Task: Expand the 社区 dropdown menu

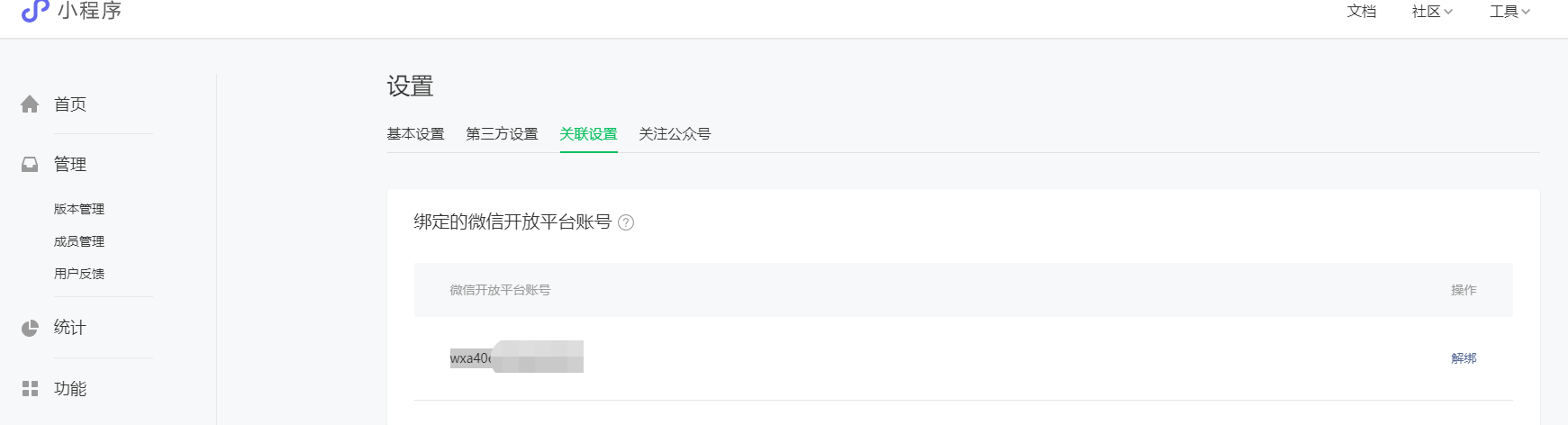Action: coord(1432,12)
